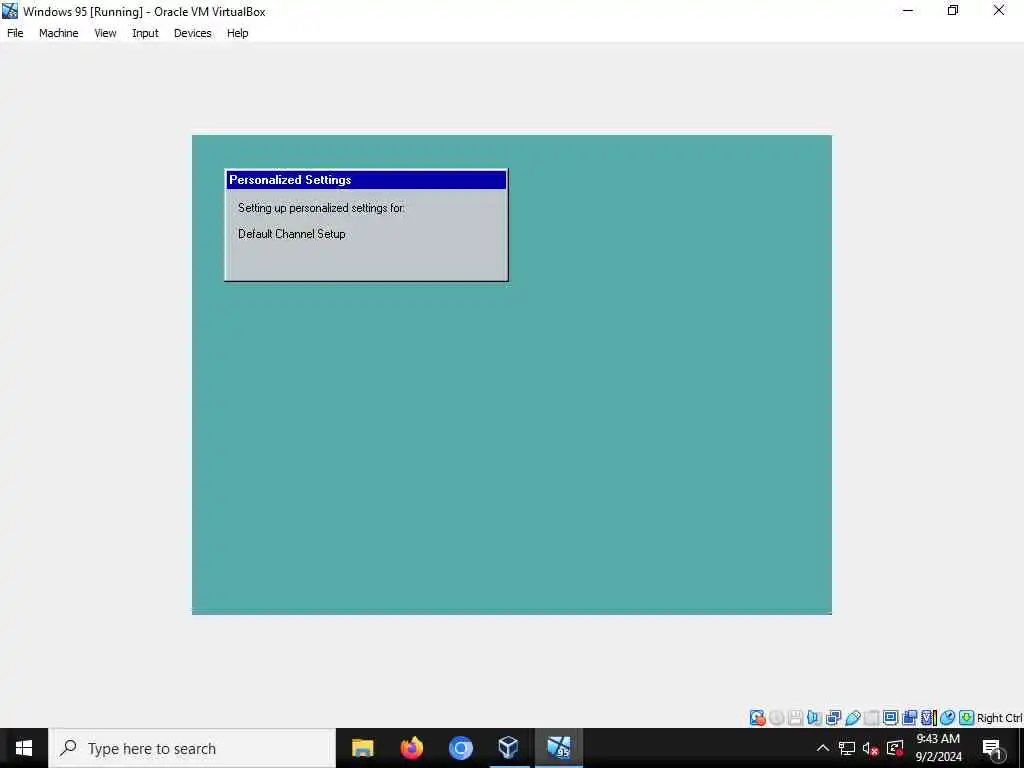
Task: Click 'Setting up personalized settings for:' text
Action: pyautogui.click(x=321, y=208)
